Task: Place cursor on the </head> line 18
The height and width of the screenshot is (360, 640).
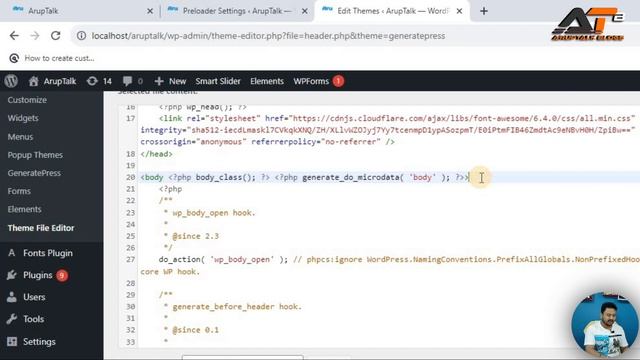Action: [156, 154]
